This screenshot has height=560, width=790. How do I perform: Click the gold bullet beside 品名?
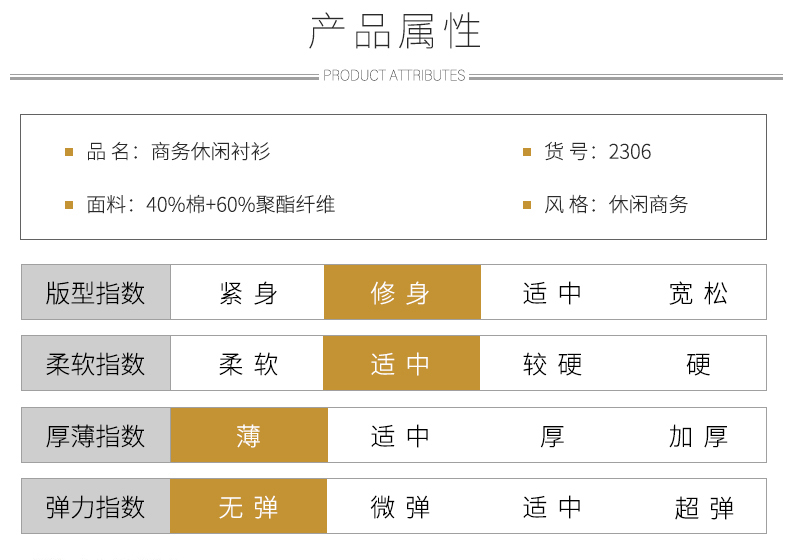point(69,152)
